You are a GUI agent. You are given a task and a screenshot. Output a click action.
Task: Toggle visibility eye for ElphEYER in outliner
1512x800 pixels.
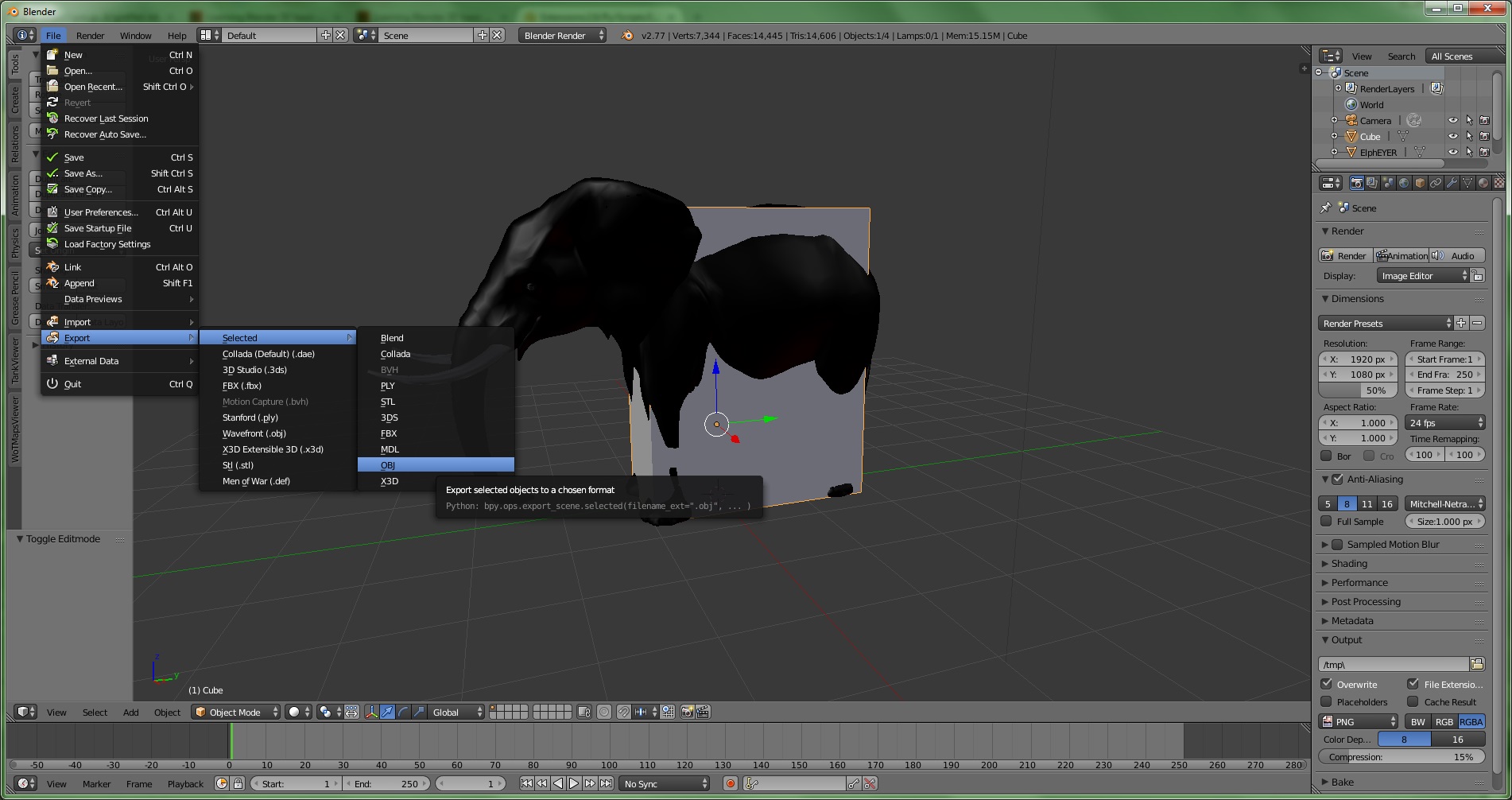tap(1452, 152)
